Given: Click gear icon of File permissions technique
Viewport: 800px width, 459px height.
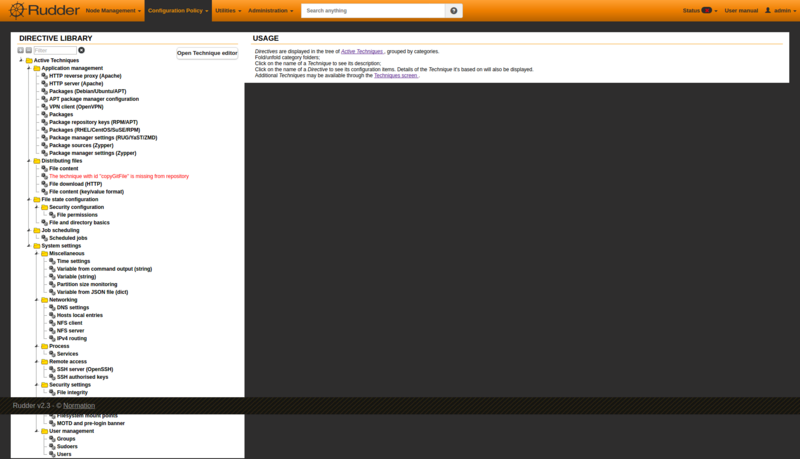Looking at the screenshot, I should pyautogui.click(x=52, y=215).
